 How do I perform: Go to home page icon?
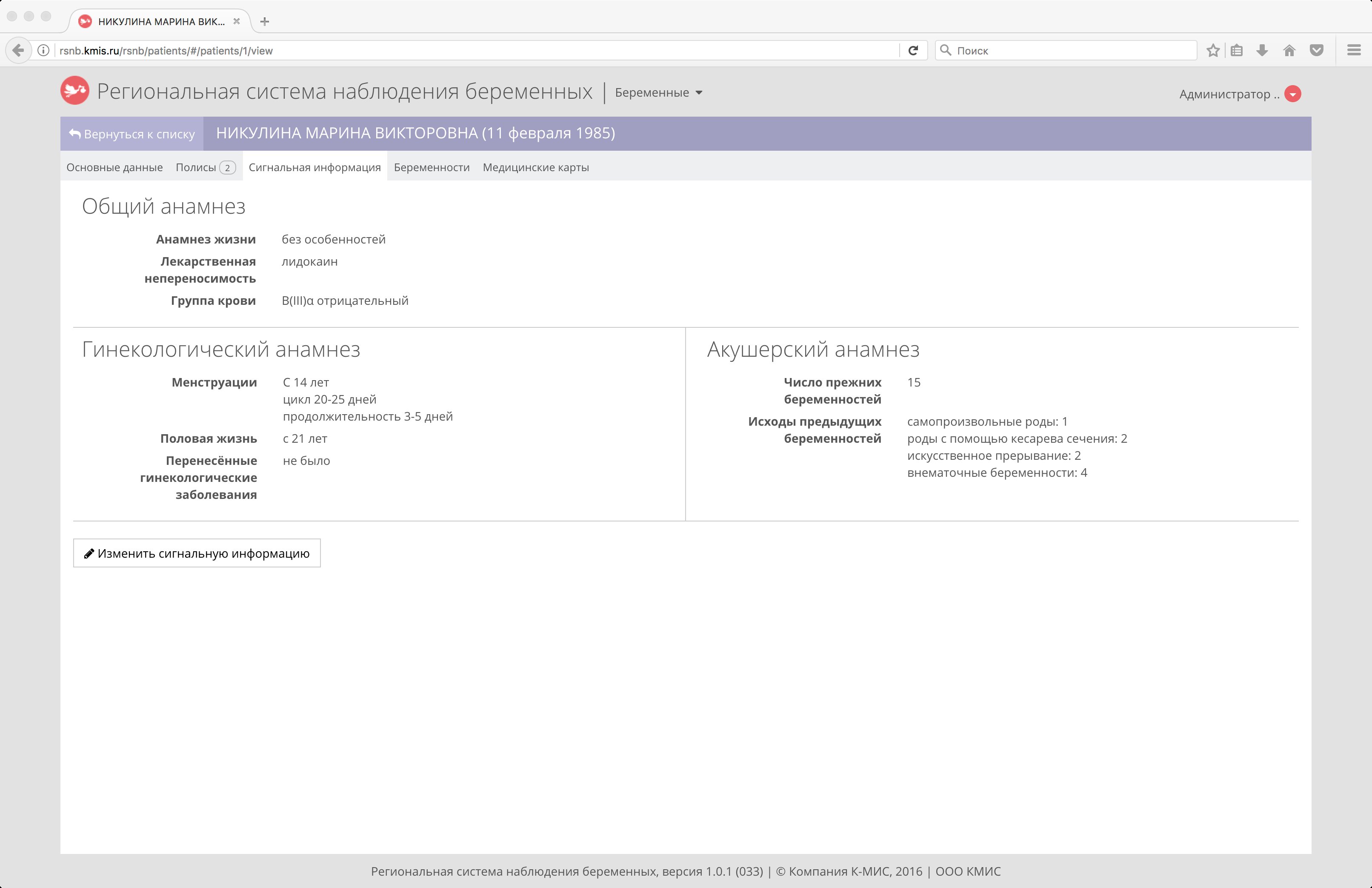(x=1289, y=51)
